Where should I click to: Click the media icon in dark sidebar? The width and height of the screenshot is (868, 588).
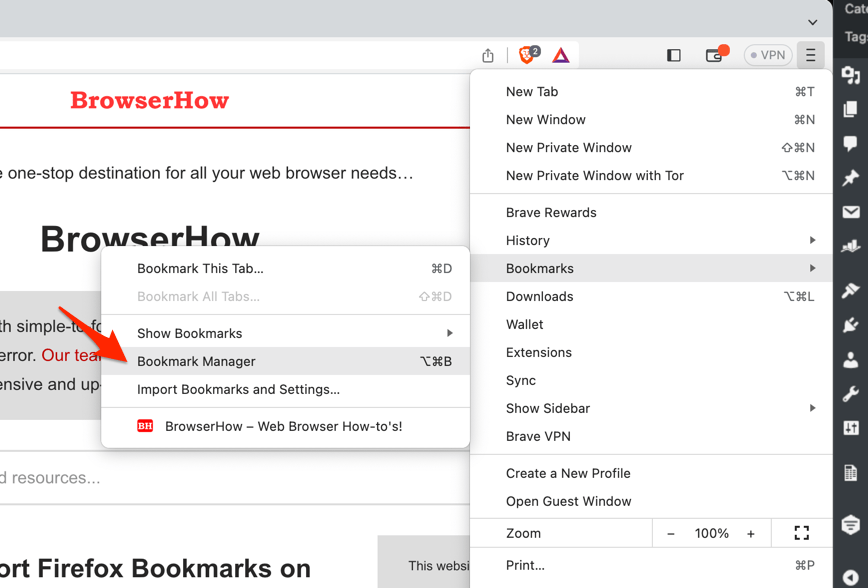click(x=851, y=75)
